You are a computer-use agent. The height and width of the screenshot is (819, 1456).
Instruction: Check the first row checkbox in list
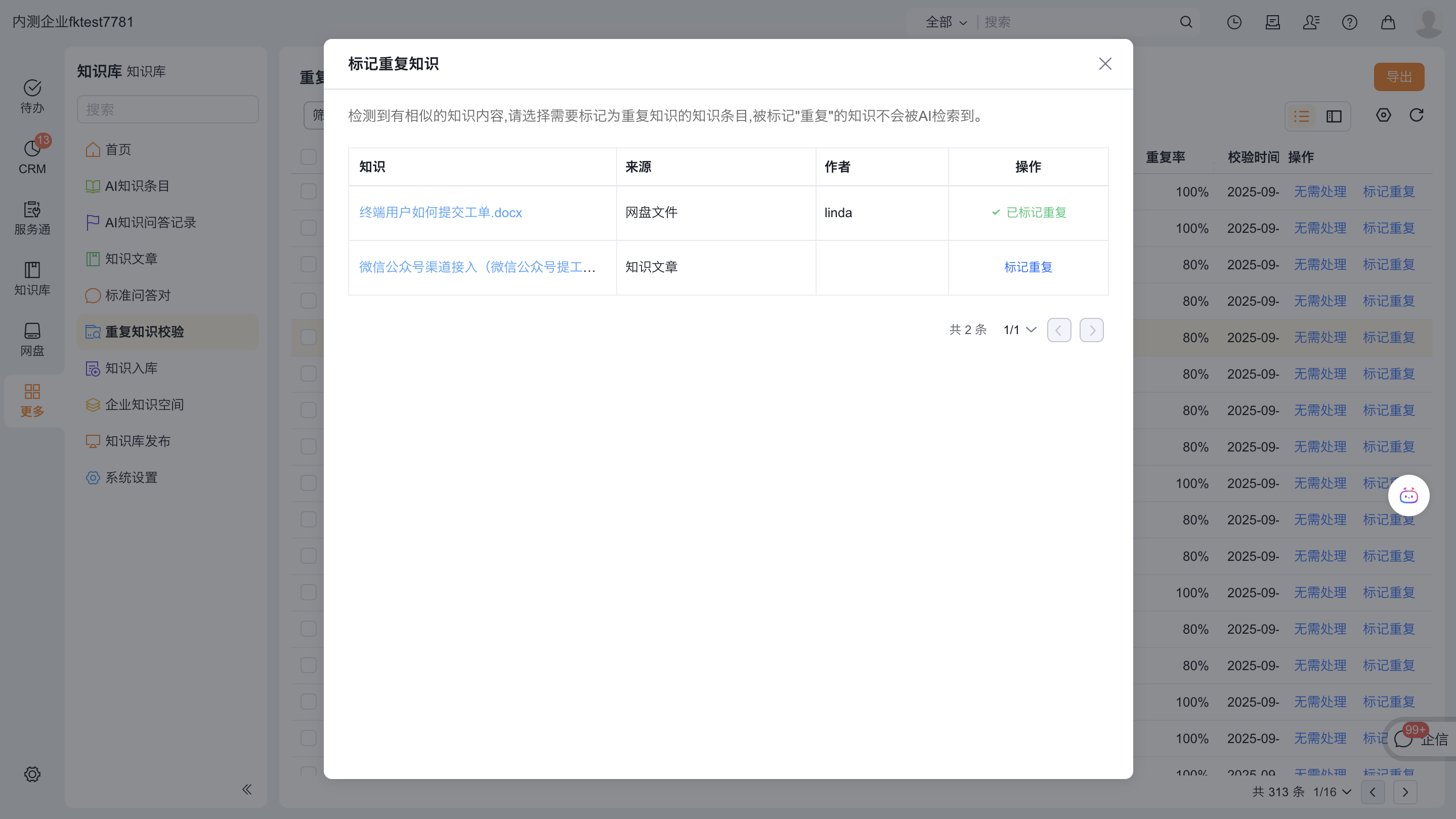pyautogui.click(x=309, y=191)
